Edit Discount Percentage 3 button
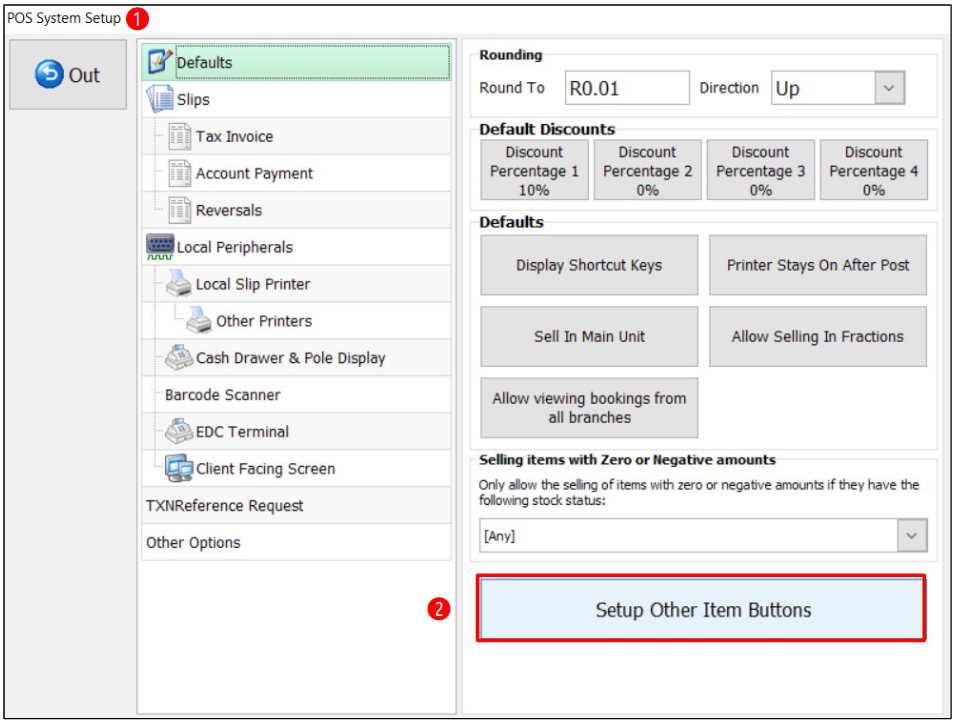The image size is (956, 722). (761, 170)
